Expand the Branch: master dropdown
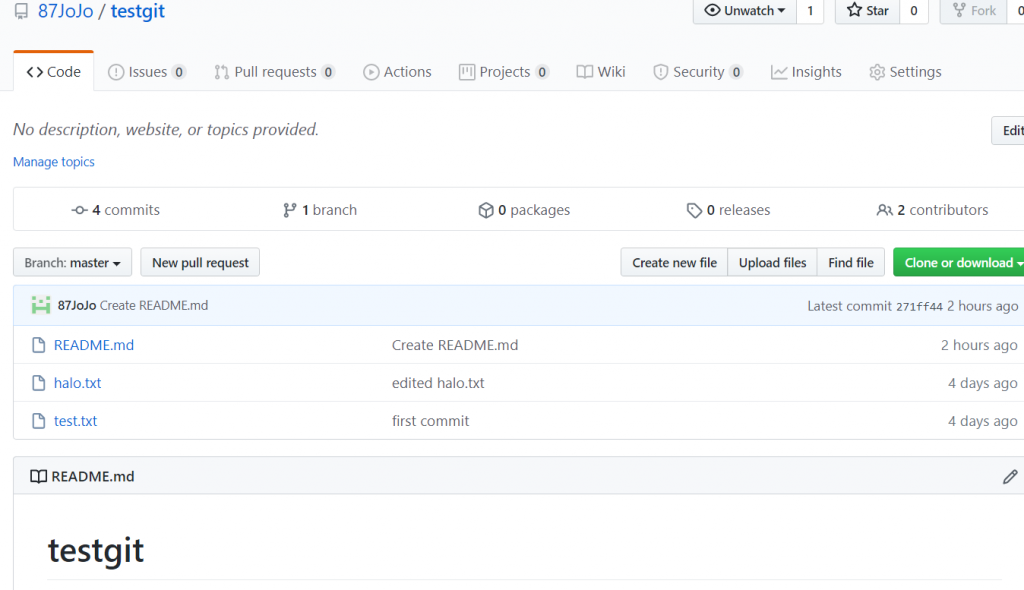The width and height of the screenshot is (1024, 590). [72, 263]
